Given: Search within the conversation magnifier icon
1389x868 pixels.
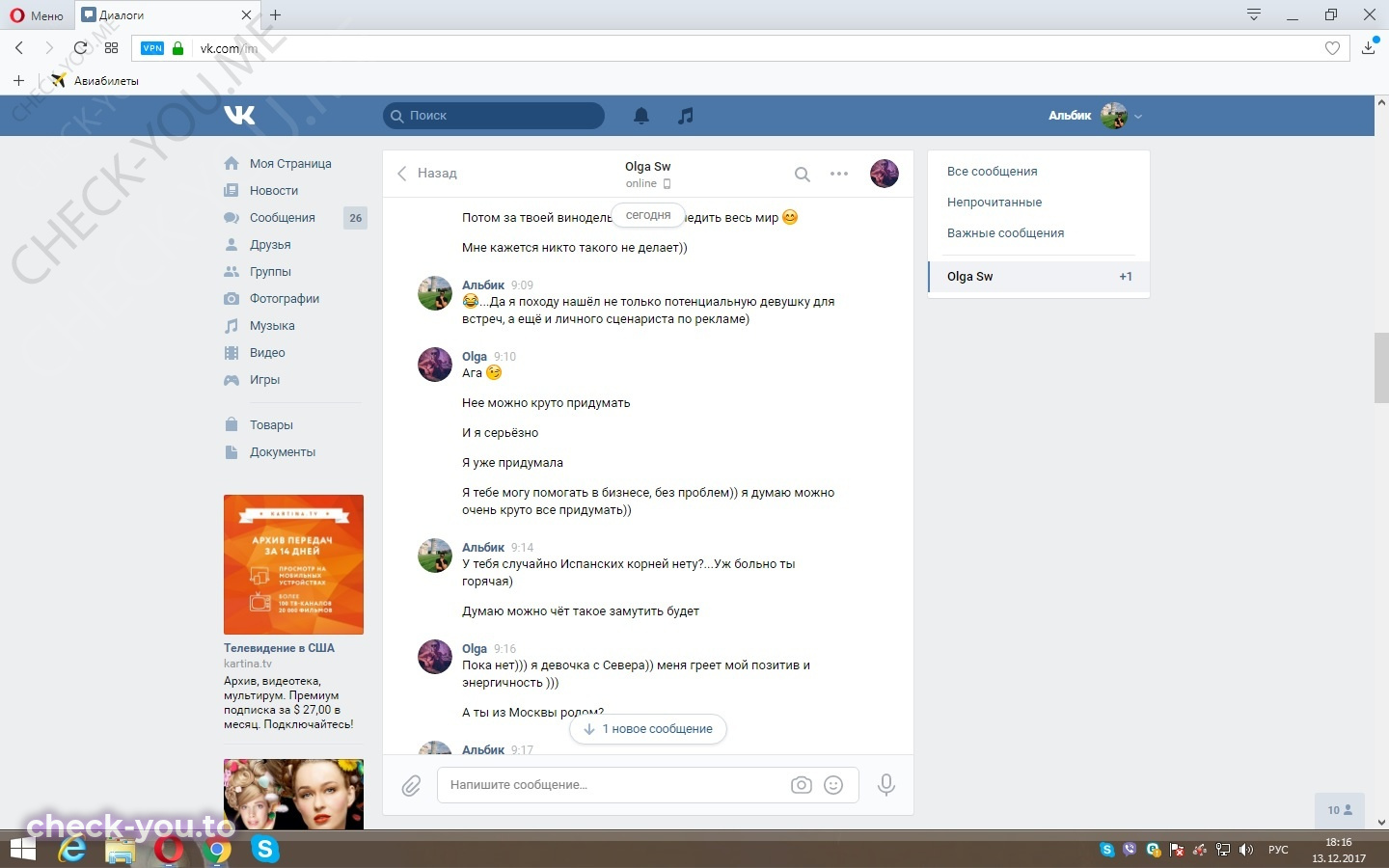Looking at the screenshot, I should click(802, 174).
